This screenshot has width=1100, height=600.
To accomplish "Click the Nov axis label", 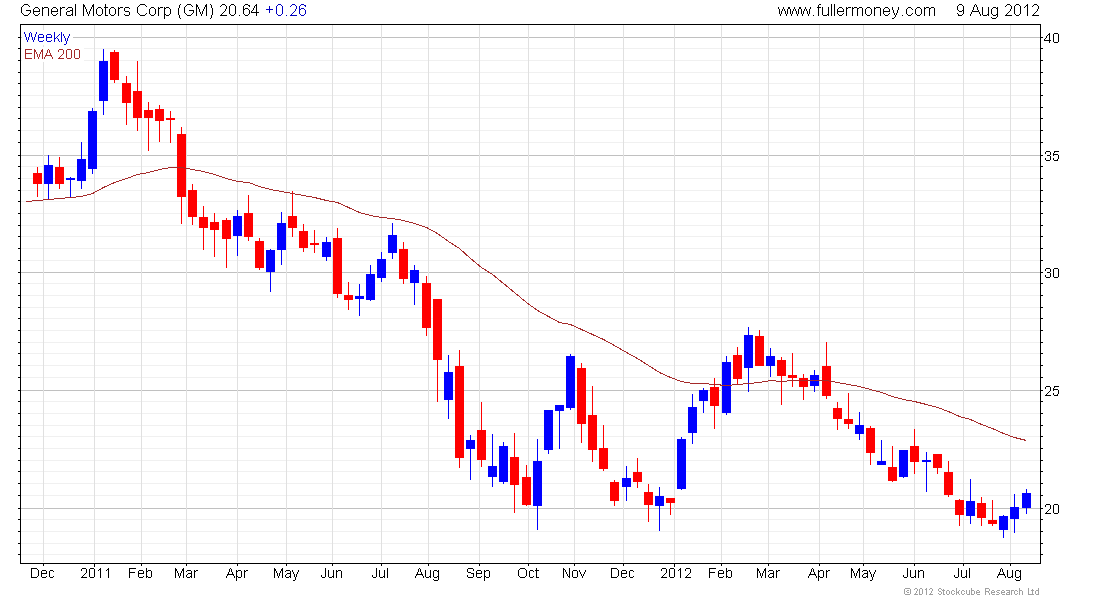I will [x=574, y=573].
